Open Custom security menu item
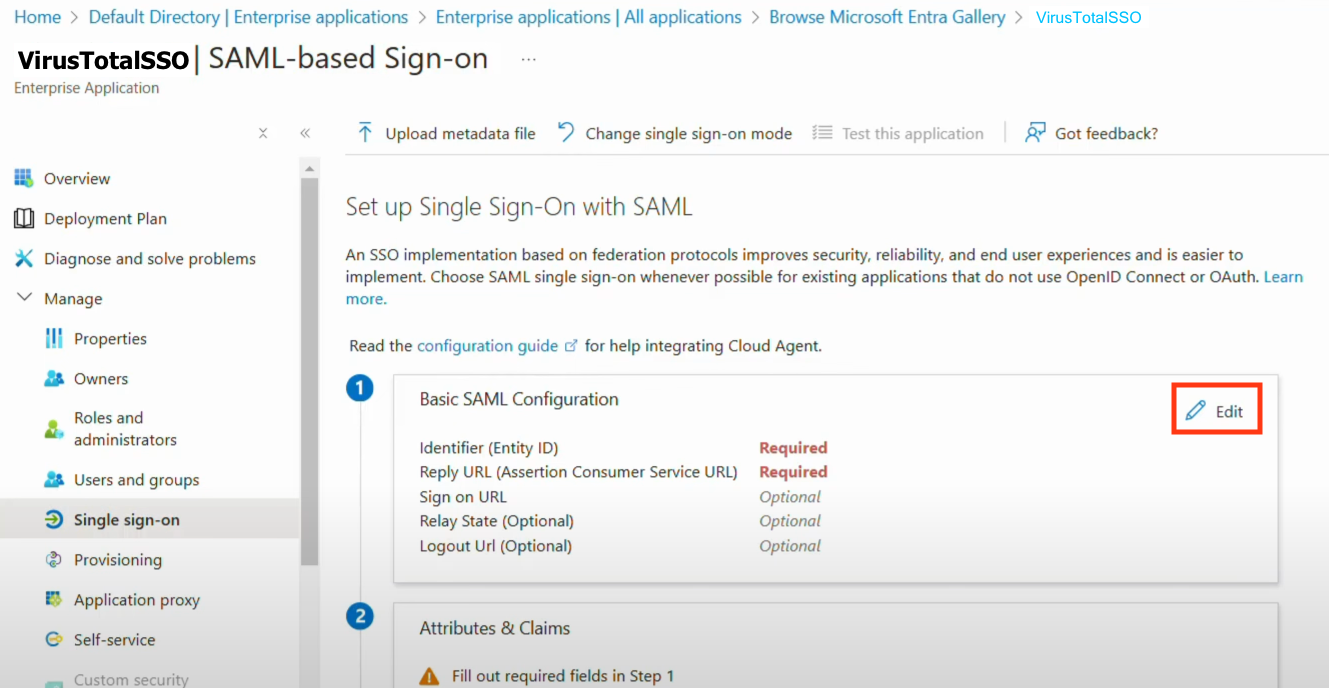The width and height of the screenshot is (1329, 688). 131,679
